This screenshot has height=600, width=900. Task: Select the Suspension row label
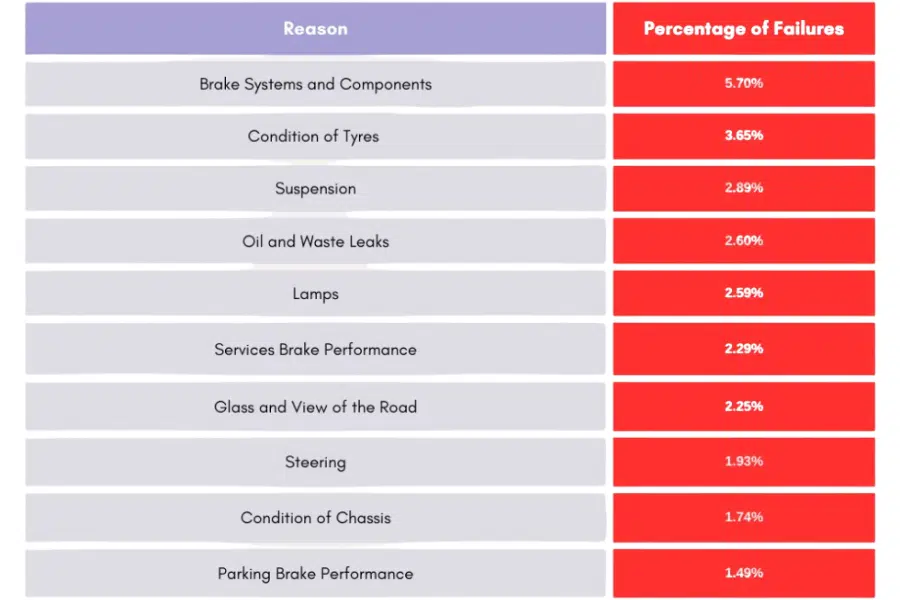coord(315,189)
